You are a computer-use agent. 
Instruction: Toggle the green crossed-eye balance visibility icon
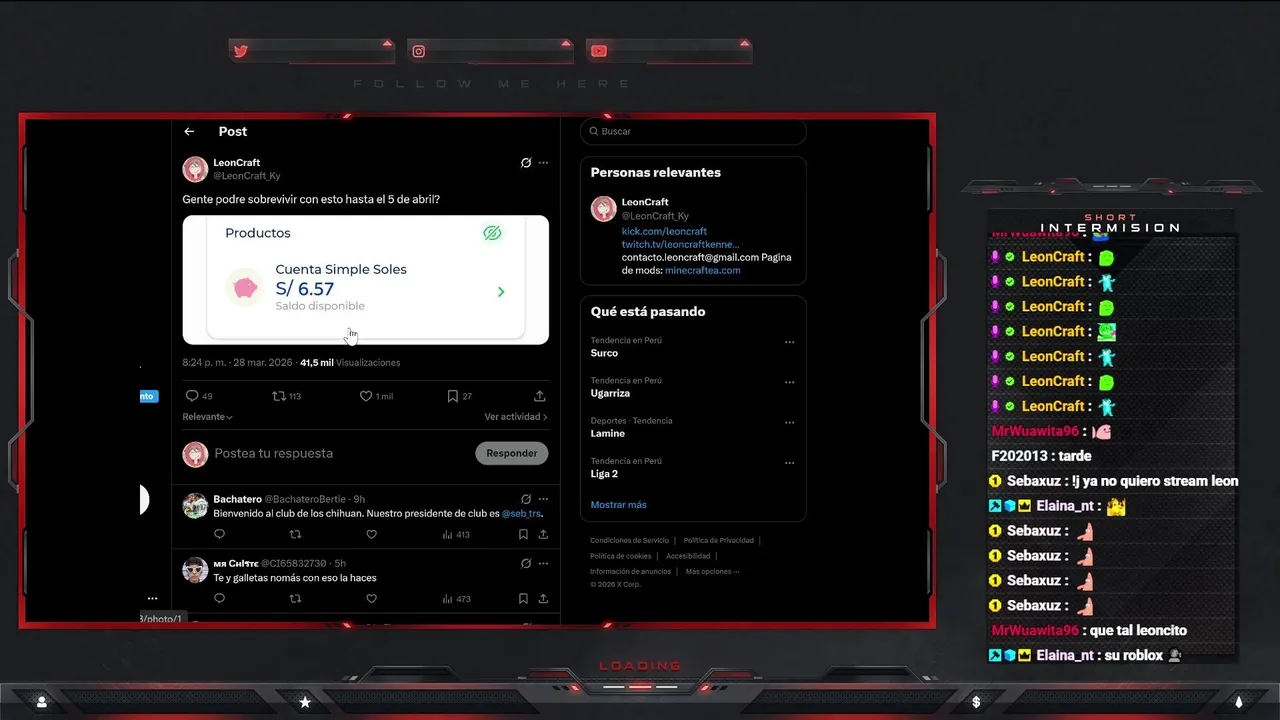click(491, 233)
